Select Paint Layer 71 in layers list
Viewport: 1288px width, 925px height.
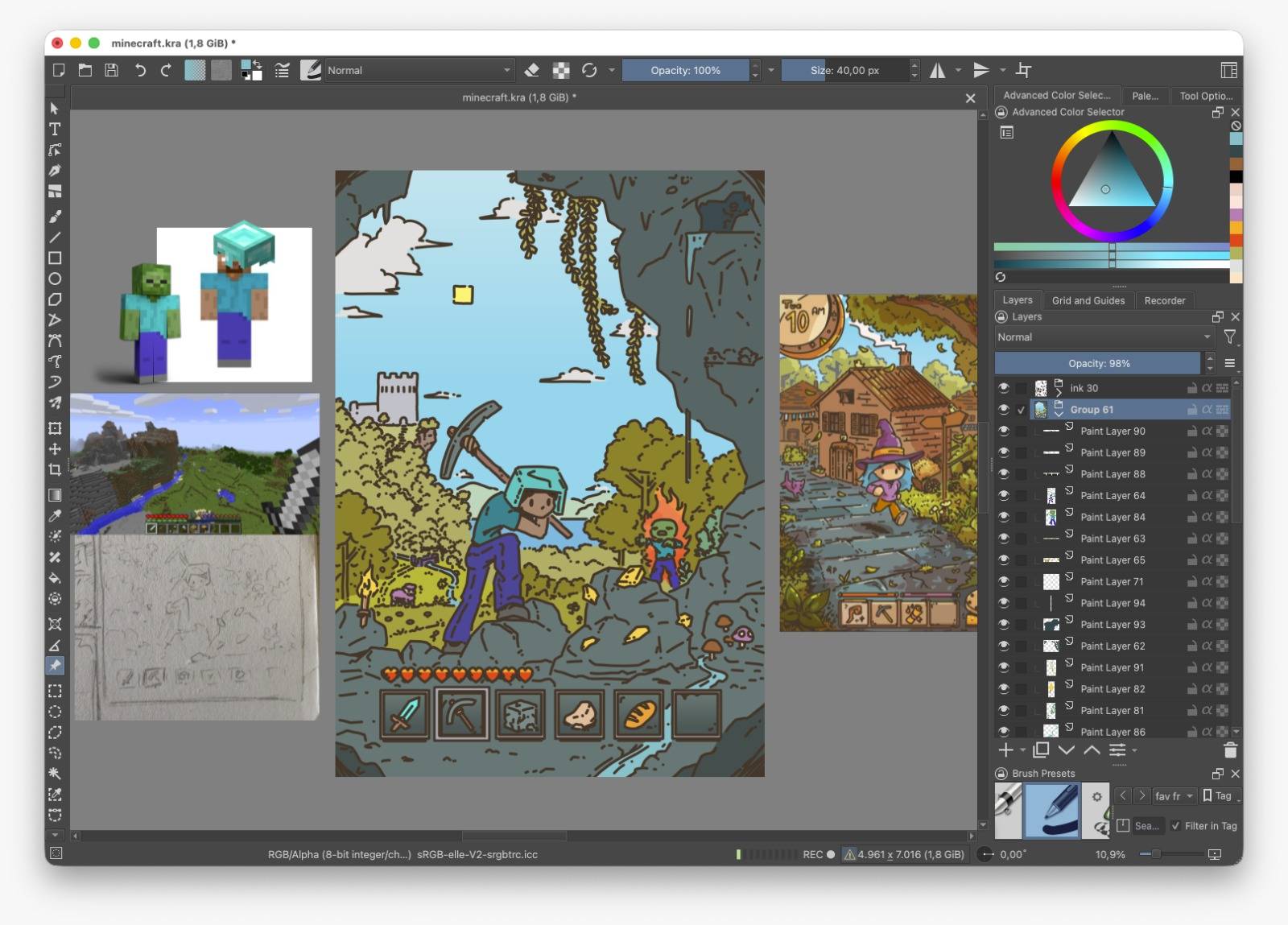[1113, 581]
